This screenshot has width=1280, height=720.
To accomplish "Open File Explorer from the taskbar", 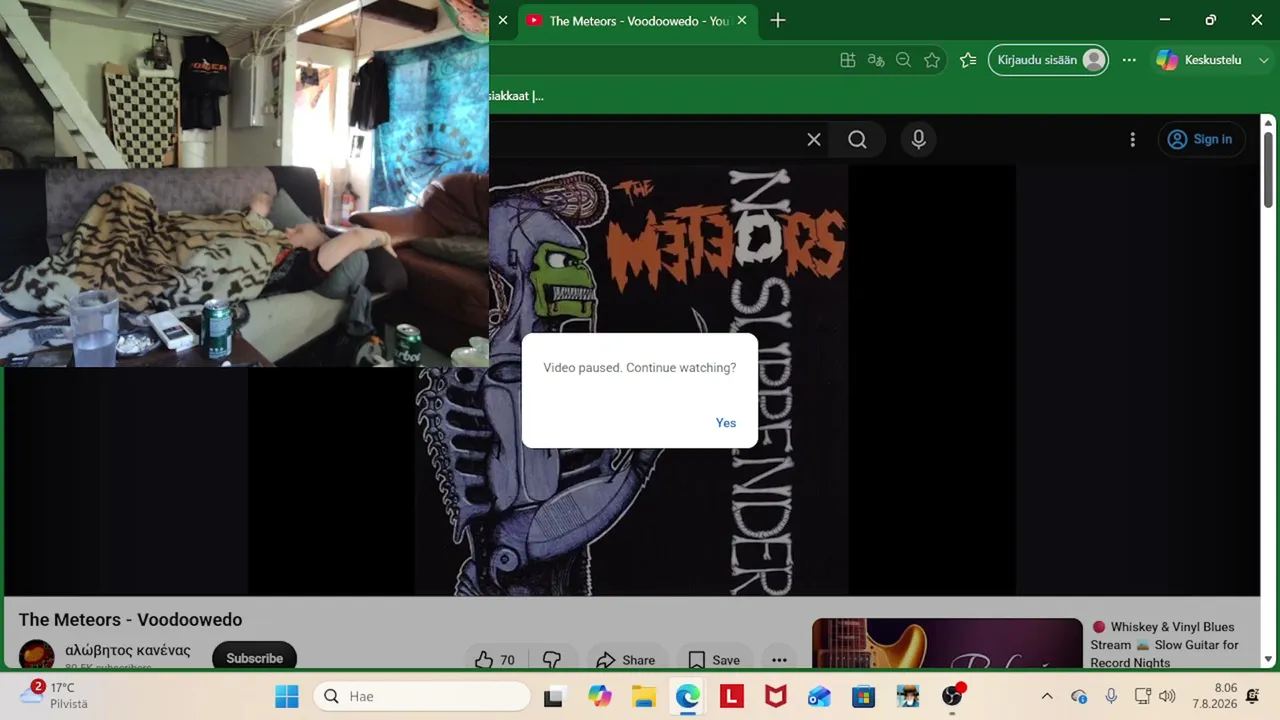I will click(644, 696).
